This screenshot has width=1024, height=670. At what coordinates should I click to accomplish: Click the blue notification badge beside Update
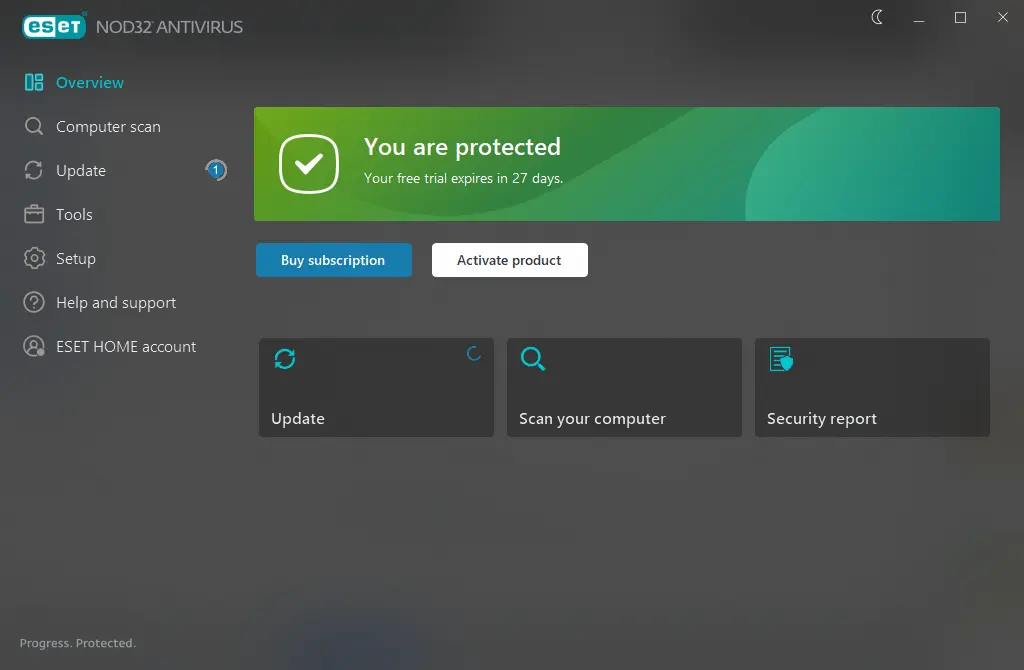tap(216, 170)
